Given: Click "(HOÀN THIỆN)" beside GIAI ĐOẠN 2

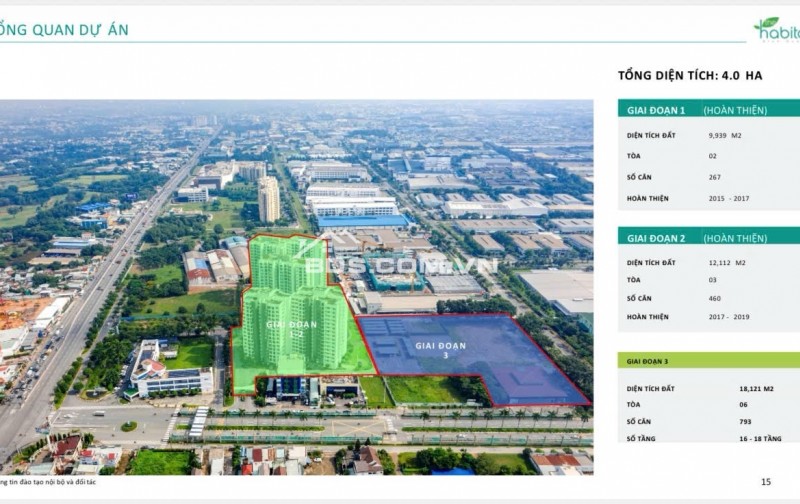Looking at the screenshot, I should tap(735, 238).
